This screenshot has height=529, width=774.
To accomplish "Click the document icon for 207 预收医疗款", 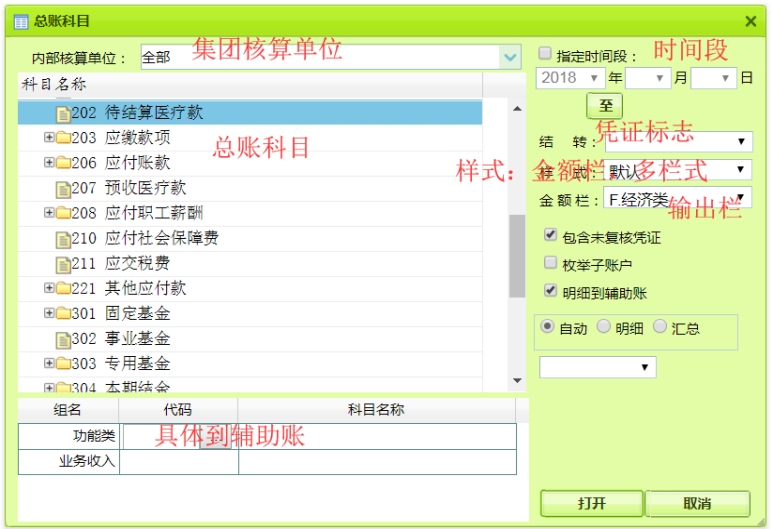I will click(x=62, y=188).
